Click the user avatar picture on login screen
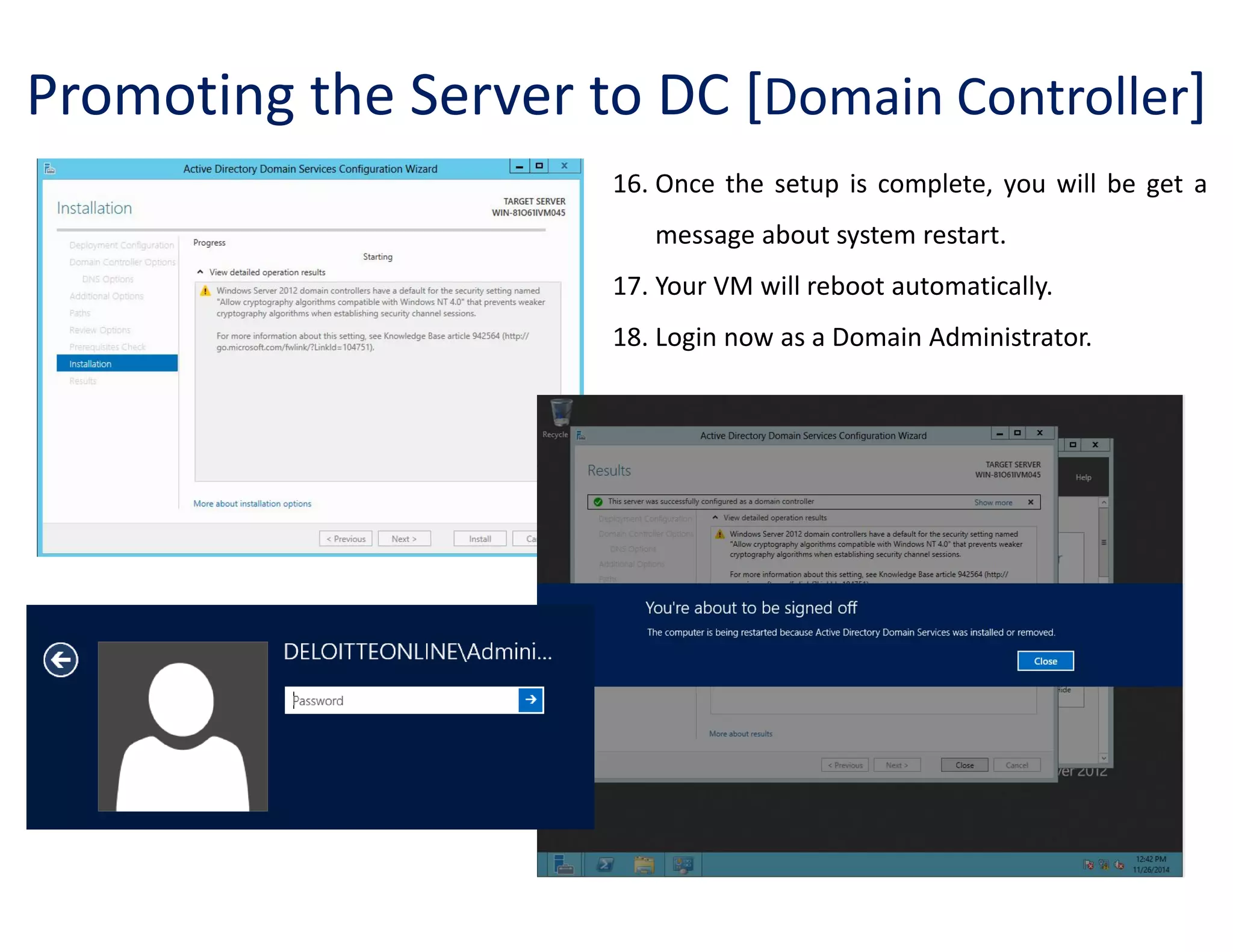The image size is (1233, 952). (182, 726)
